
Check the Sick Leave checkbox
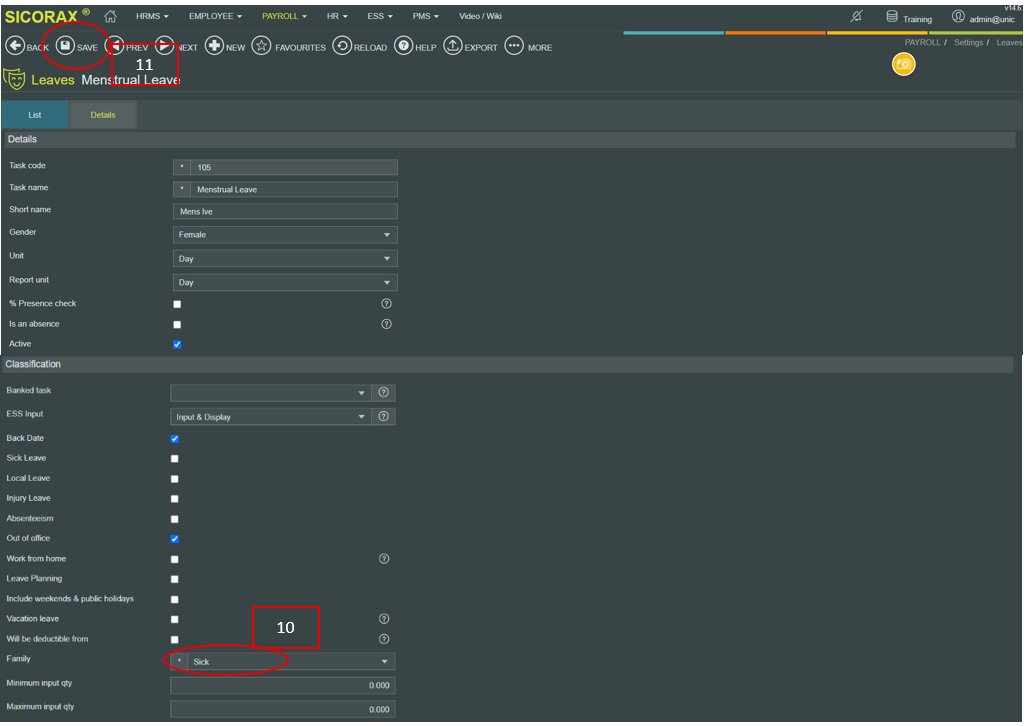pyautogui.click(x=174, y=459)
